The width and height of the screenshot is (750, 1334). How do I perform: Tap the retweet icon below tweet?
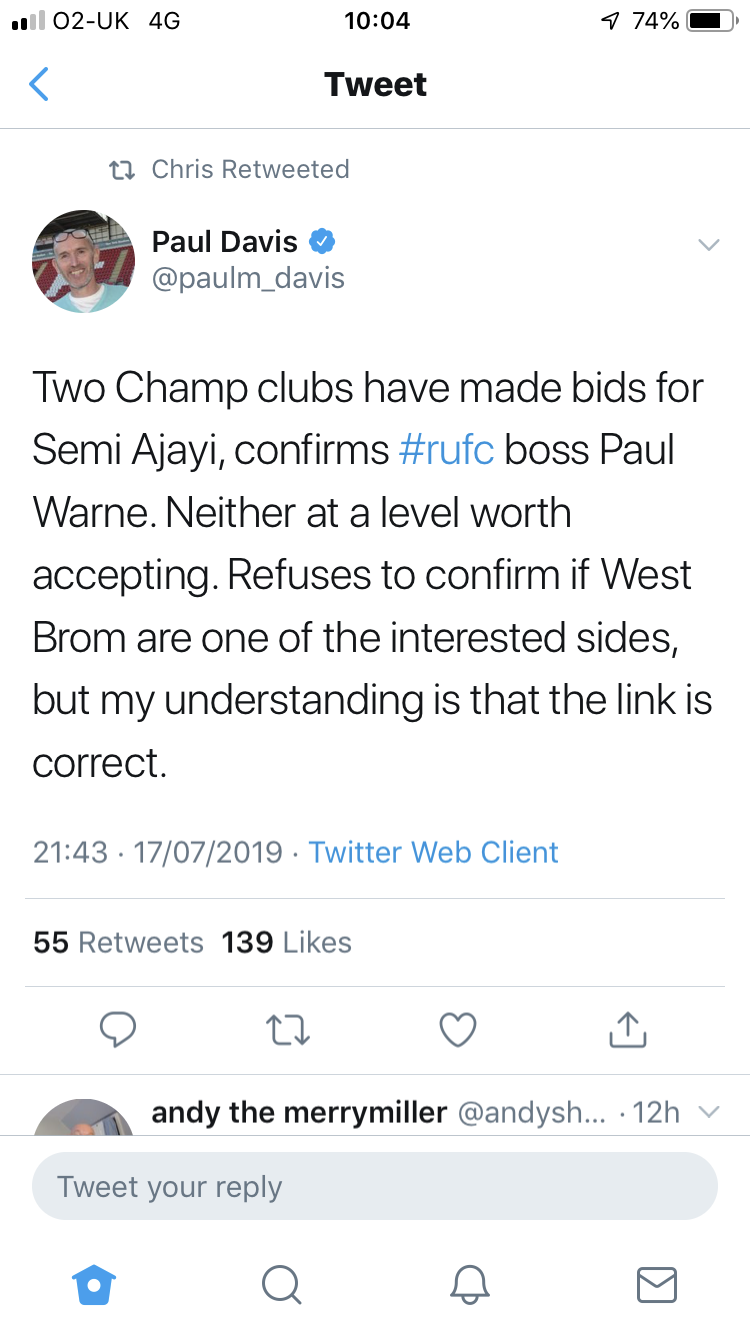(x=289, y=1029)
